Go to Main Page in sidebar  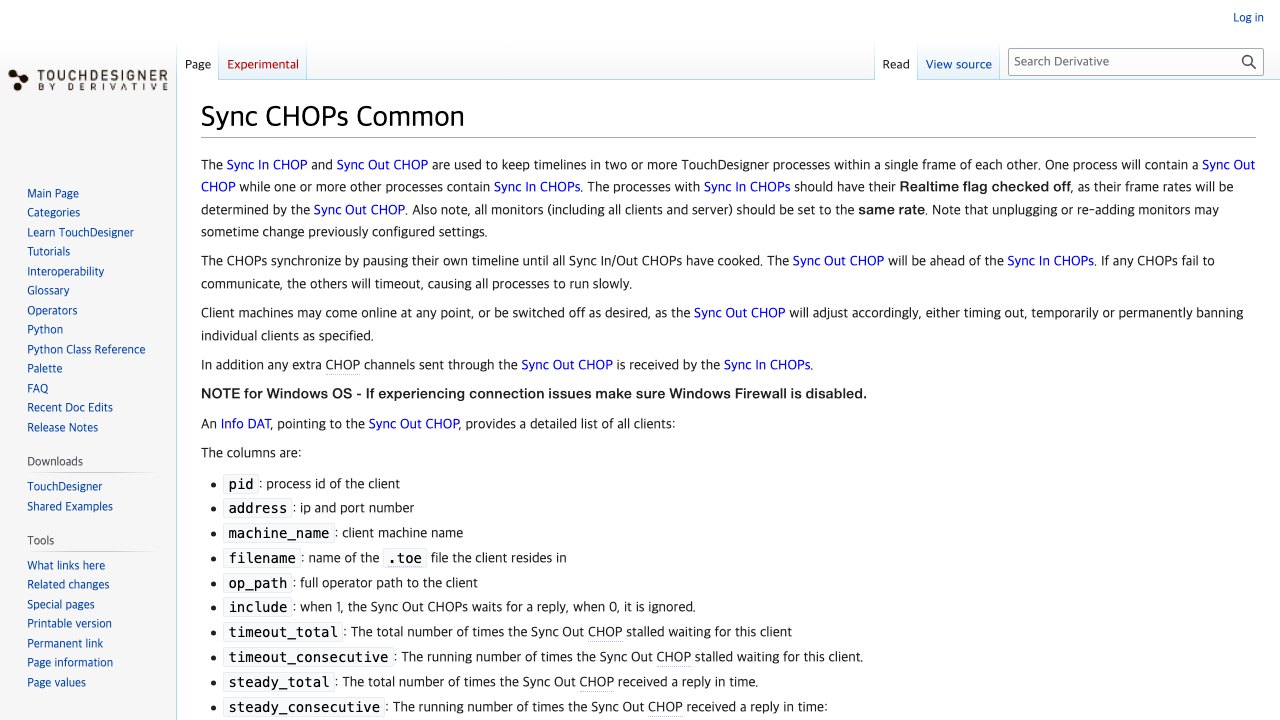click(x=53, y=193)
